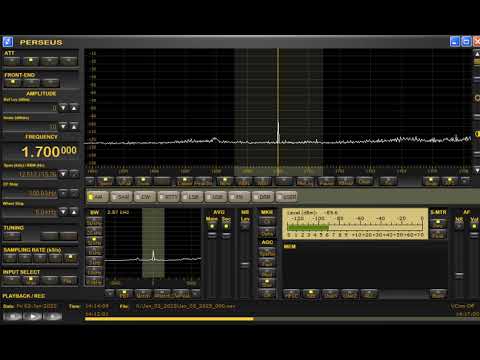Viewport: 480px width, 360px height.
Task: Select USB mode
Action: (215, 197)
